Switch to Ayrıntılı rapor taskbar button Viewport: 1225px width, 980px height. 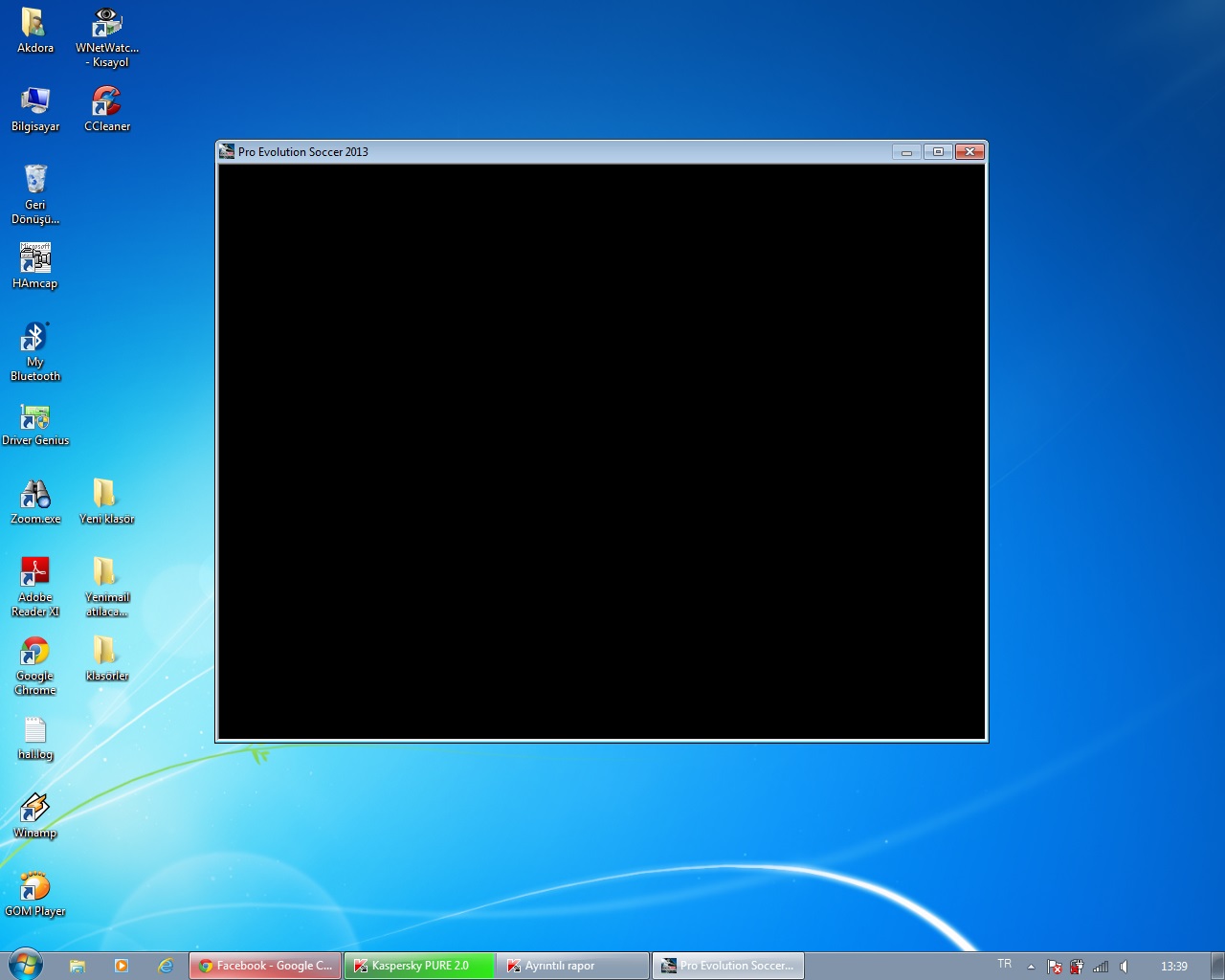click(573, 966)
